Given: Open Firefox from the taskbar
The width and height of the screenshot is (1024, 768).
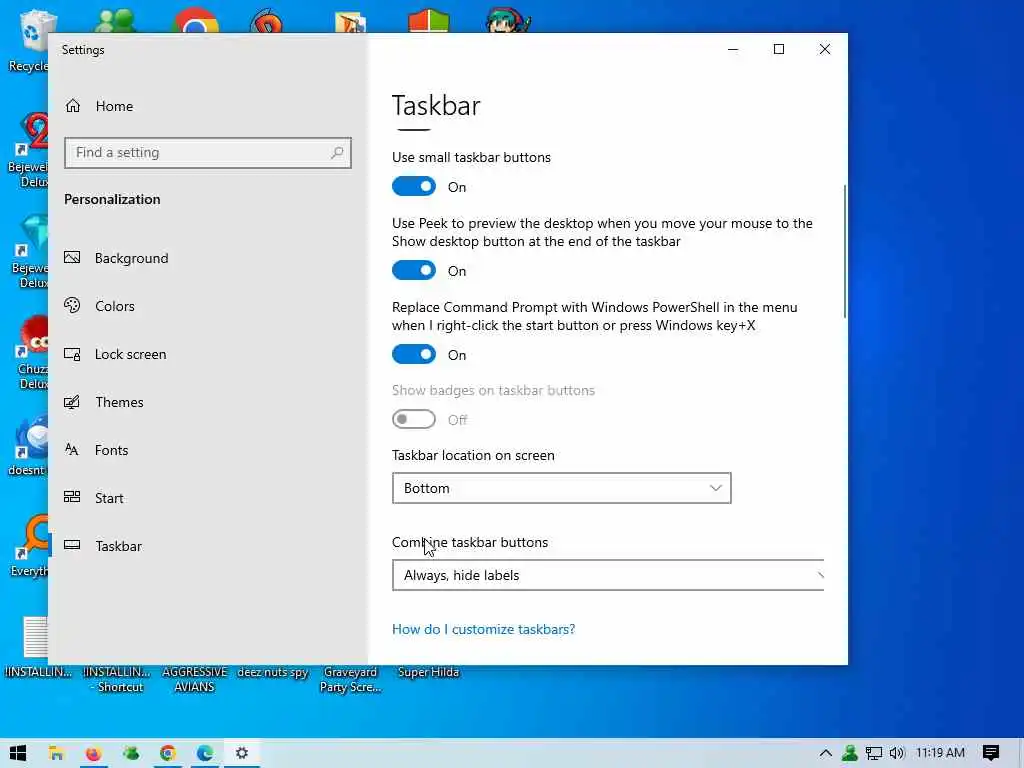Looking at the screenshot, I should 93,754.
